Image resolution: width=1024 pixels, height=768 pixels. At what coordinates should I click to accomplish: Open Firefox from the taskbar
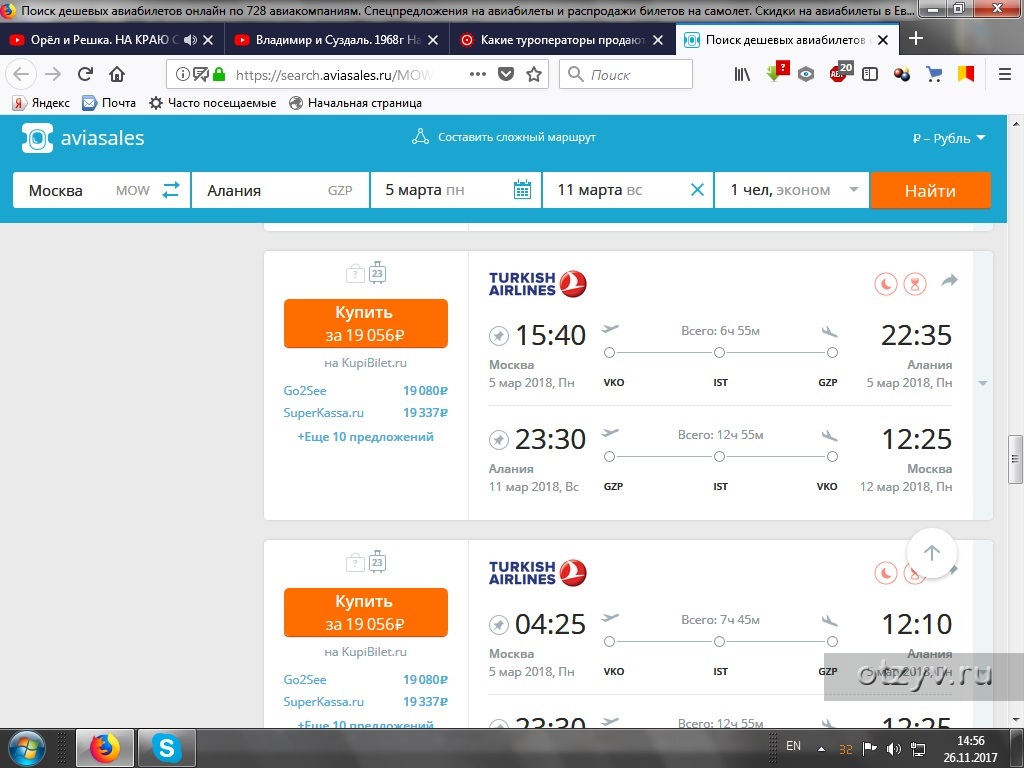point(105,748)
